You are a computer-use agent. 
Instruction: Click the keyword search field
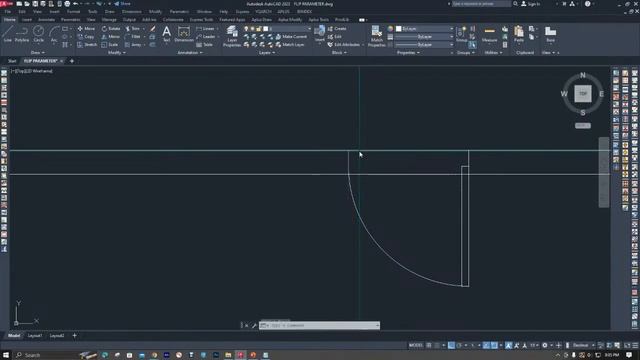coord(481,4)
